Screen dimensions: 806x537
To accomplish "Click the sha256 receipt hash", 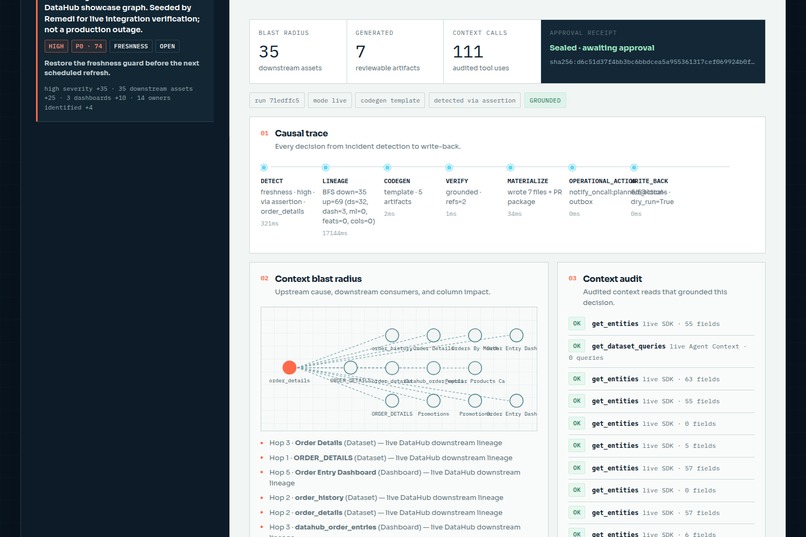I will click(x=652, y=62).
